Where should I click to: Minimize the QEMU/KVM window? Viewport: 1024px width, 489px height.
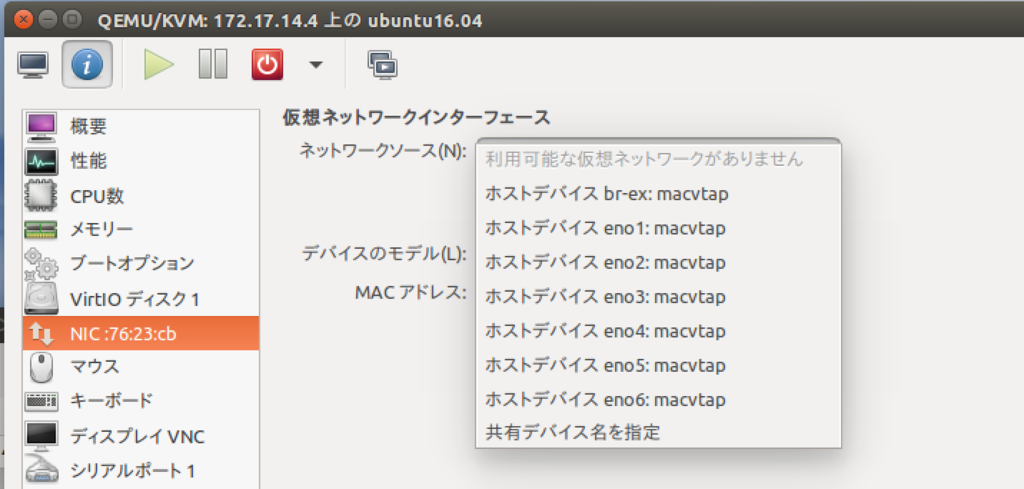tap(48, 19)
